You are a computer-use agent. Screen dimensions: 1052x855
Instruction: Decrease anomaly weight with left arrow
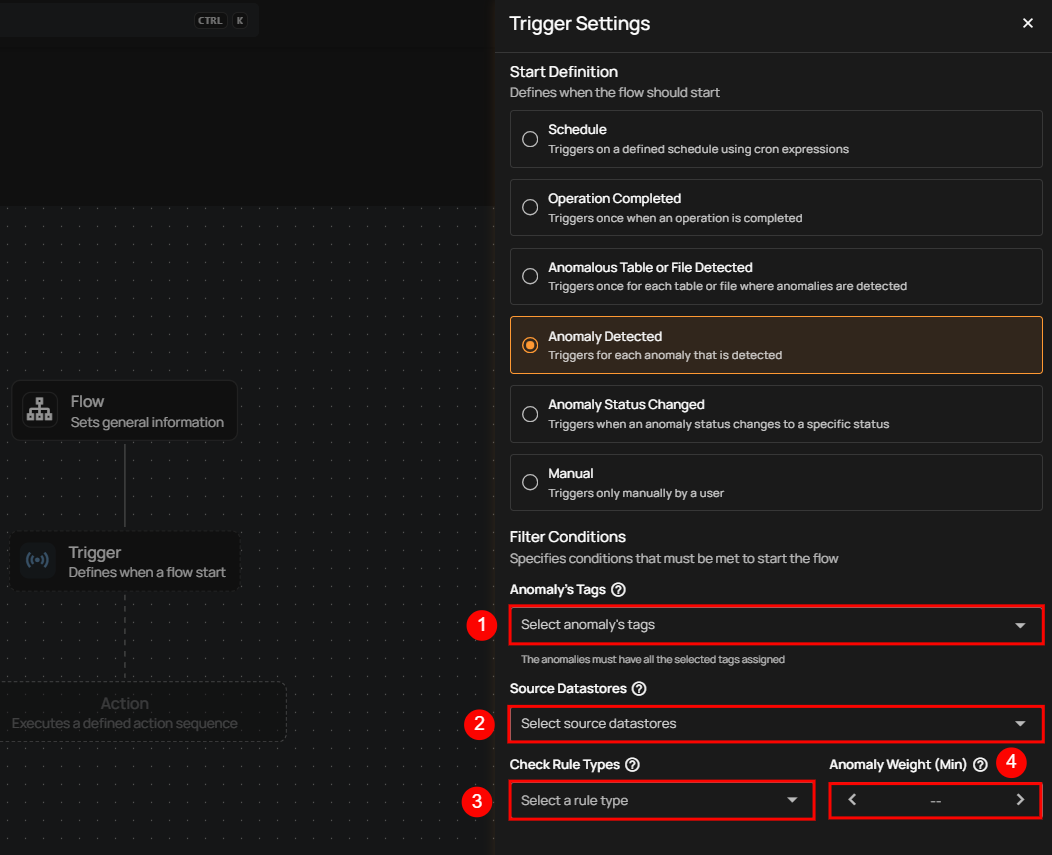tap(852, 800)
